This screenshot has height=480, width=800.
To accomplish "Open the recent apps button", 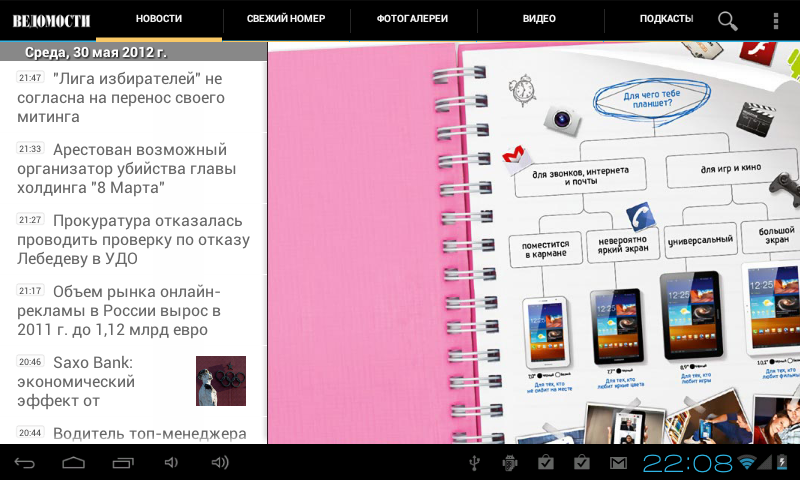I will pos(123,462).
